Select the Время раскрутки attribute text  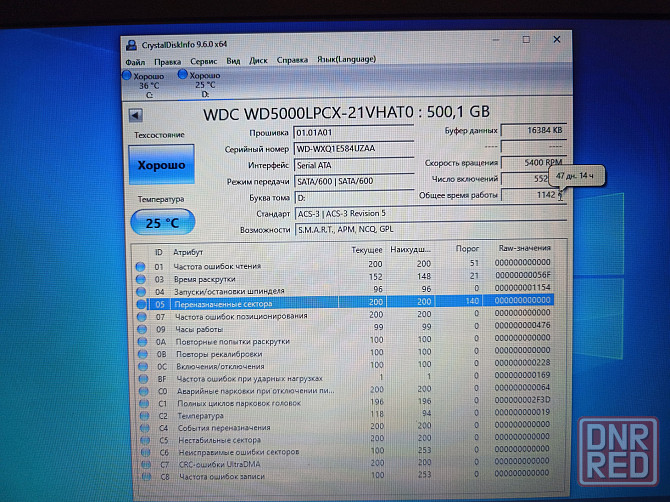pyautogui.click(x=205, y=279)
